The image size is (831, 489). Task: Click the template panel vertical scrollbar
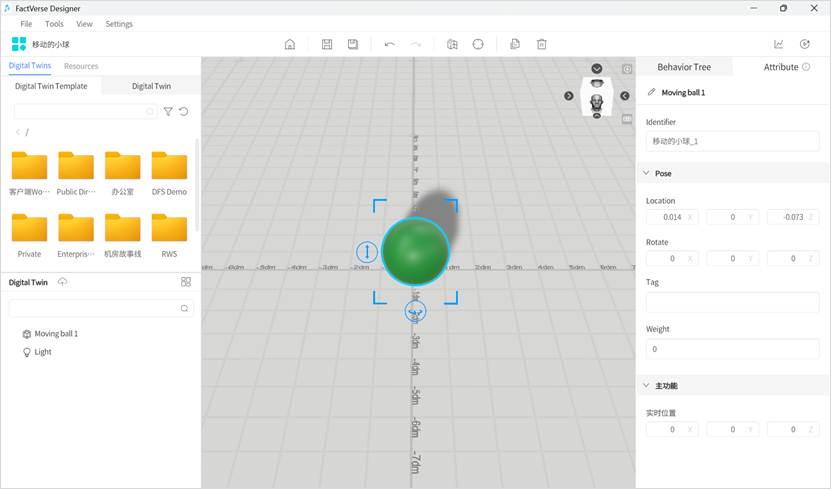coord(197,185)
